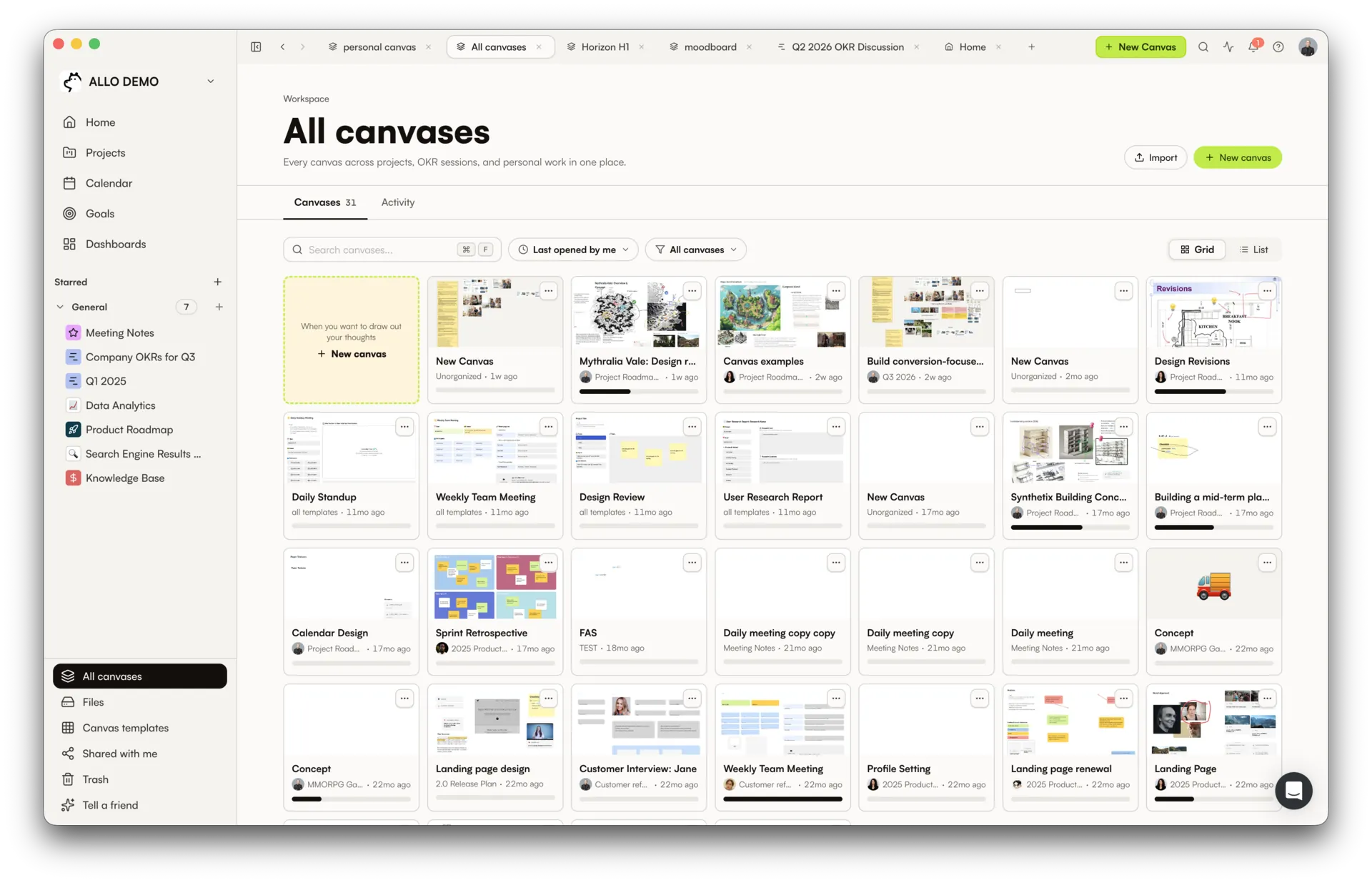Open the activity pulse icon

[1228, 46]
